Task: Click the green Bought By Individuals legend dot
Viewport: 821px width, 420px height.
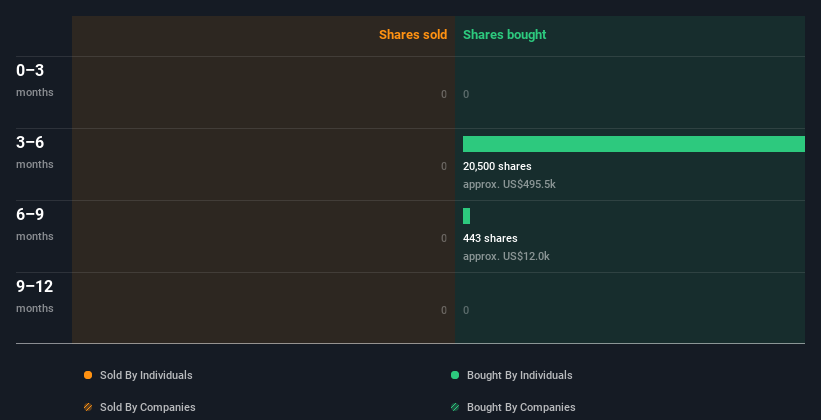Action: point(455,375)
